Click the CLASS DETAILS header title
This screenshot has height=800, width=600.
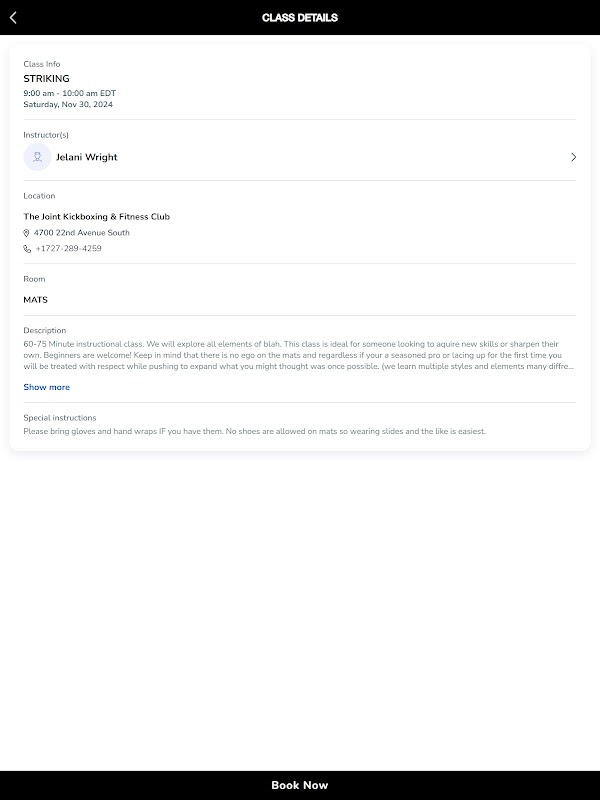300,17
